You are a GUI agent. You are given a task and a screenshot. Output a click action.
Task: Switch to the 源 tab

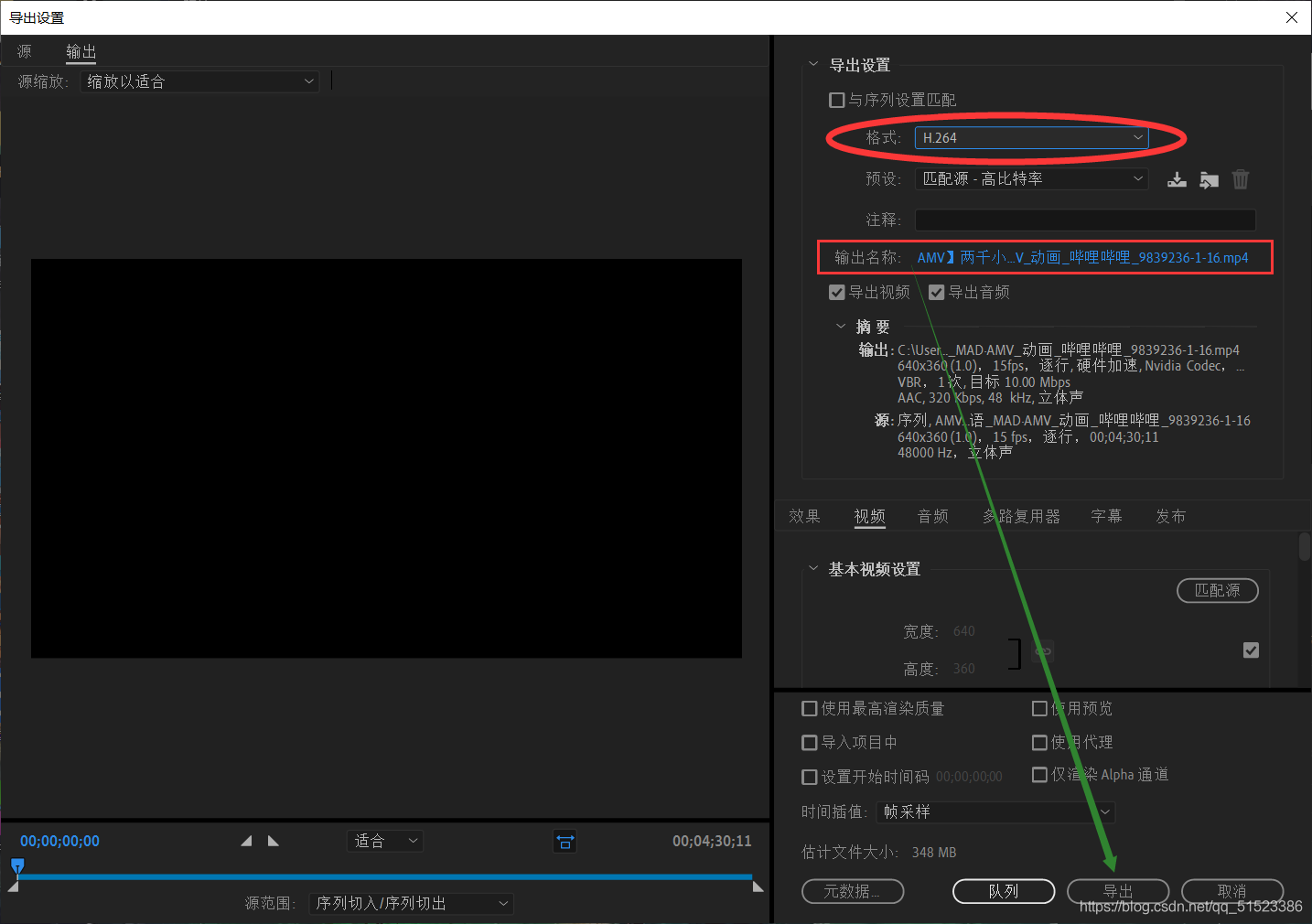click(x=25, y=51)
